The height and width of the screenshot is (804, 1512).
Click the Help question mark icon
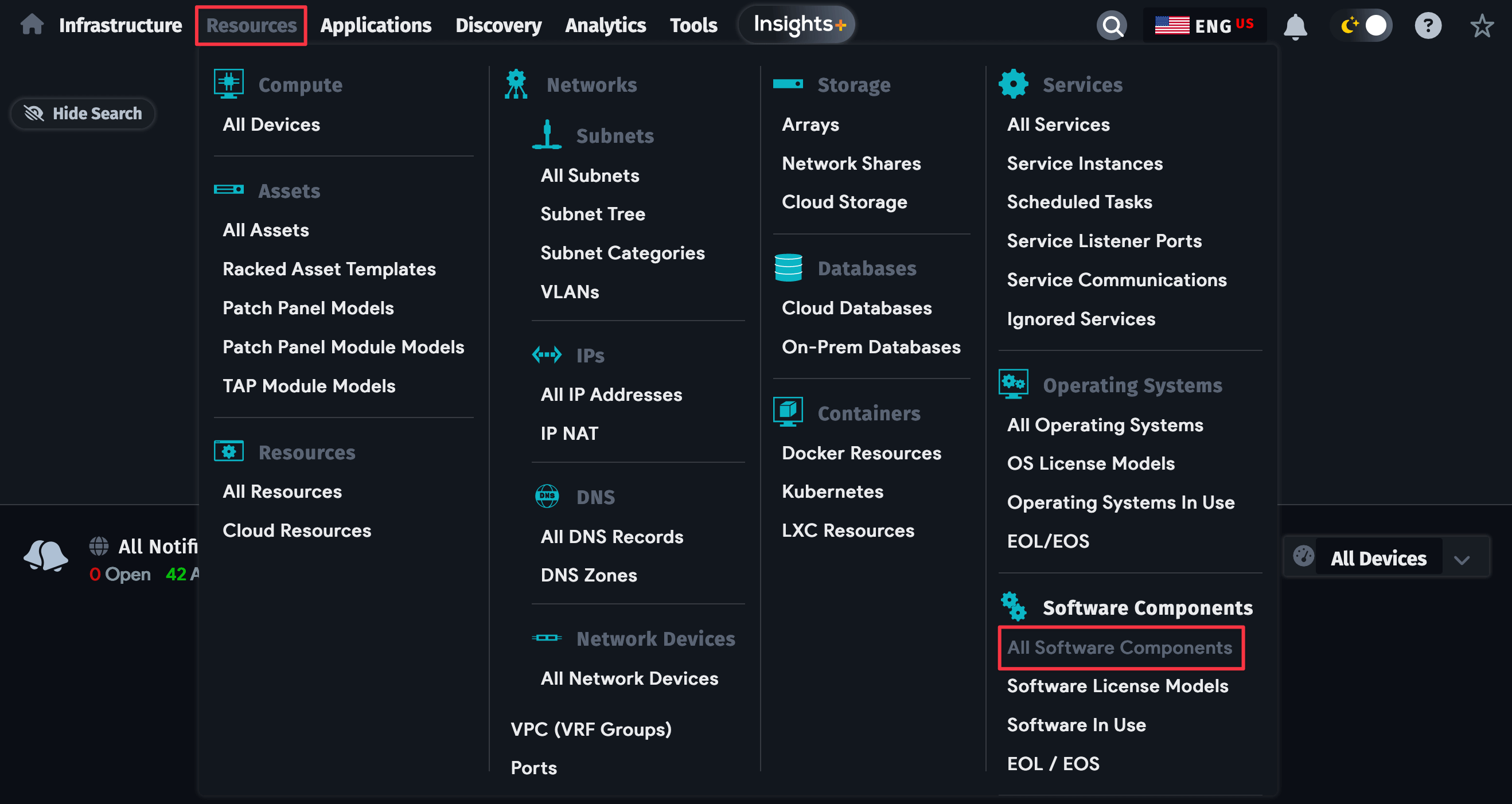1428,25
